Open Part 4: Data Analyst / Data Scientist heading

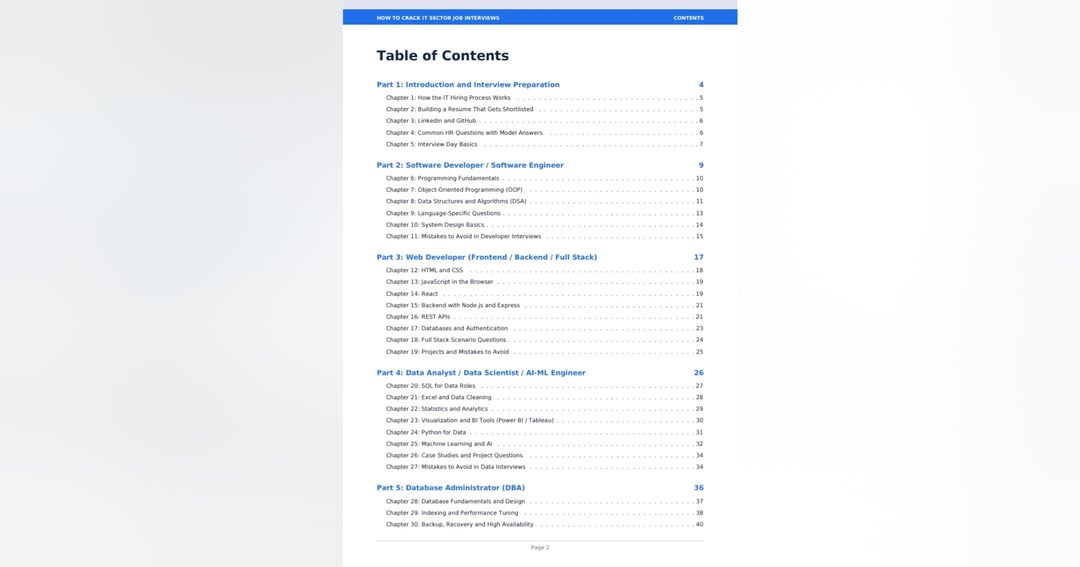481,373
